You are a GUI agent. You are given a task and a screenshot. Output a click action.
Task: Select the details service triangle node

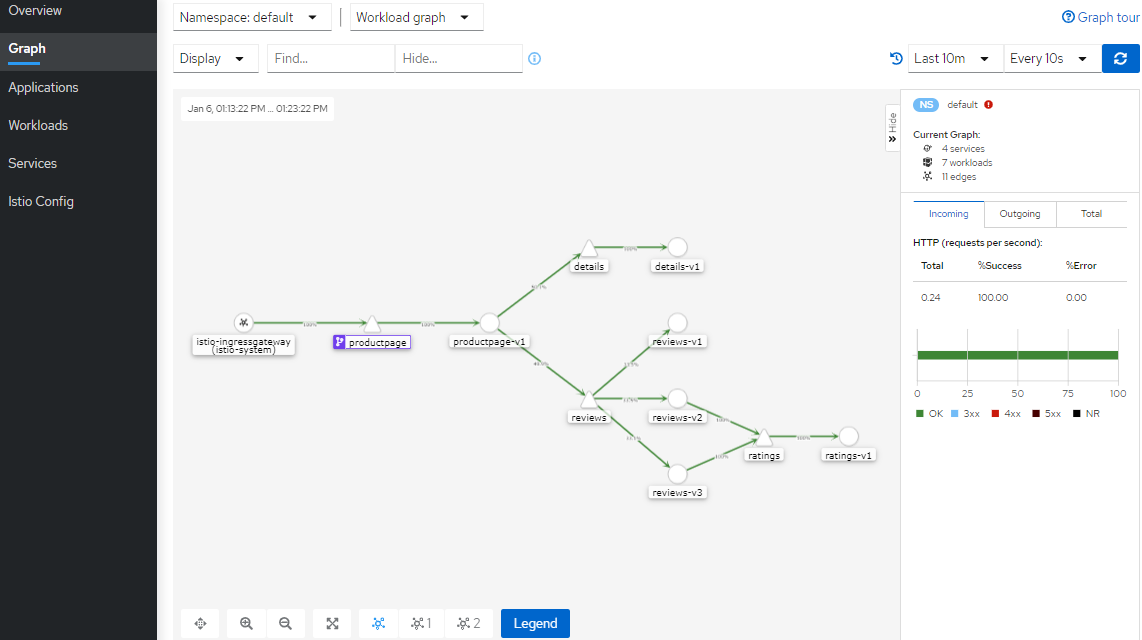point(588,249)
